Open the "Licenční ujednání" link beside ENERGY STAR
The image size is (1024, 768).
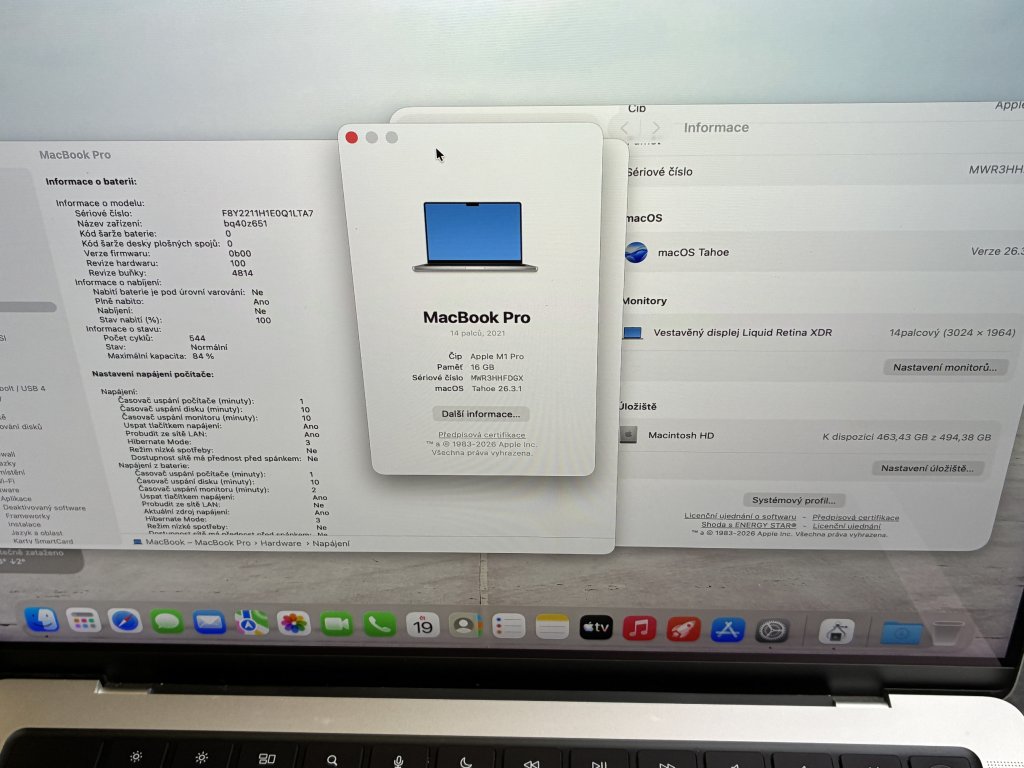846,526
